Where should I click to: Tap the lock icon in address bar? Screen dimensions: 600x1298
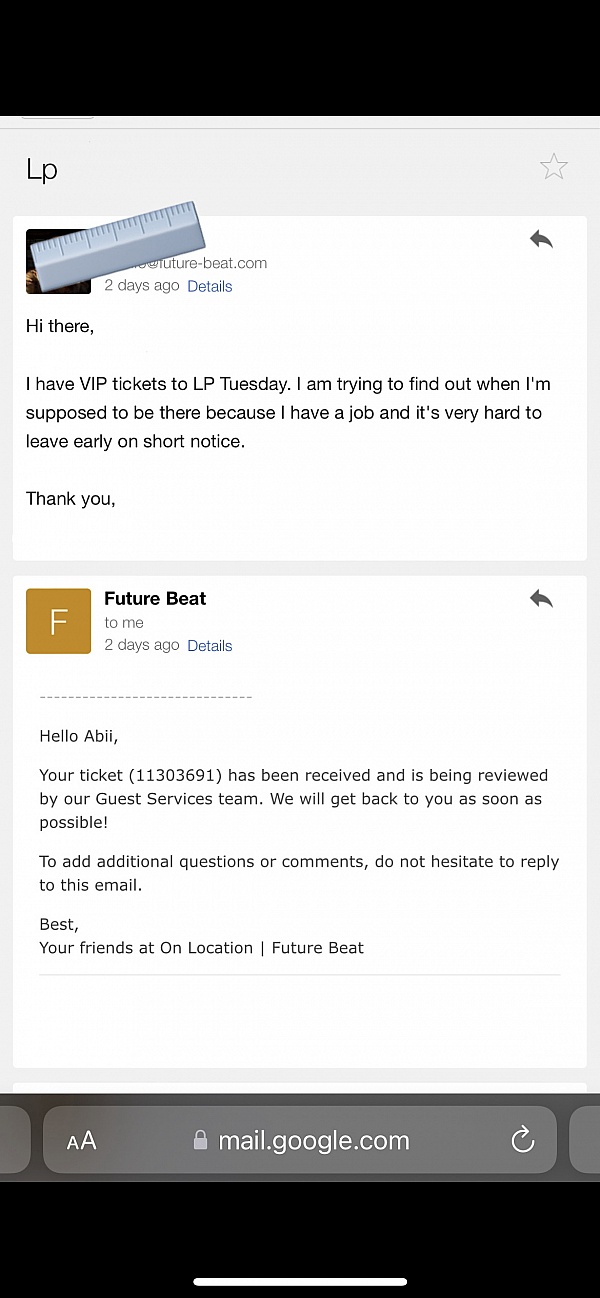click(x=200, y=1141)
